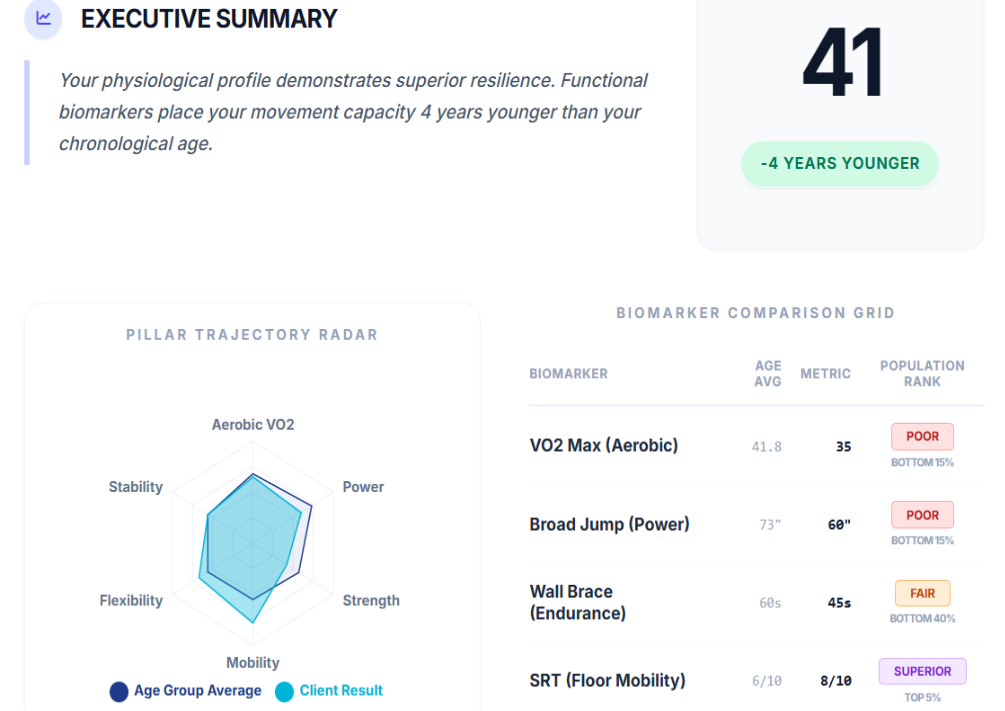Click the SUPERIOR badge for SRT
1005x711 pixels.
pos(922,671)
